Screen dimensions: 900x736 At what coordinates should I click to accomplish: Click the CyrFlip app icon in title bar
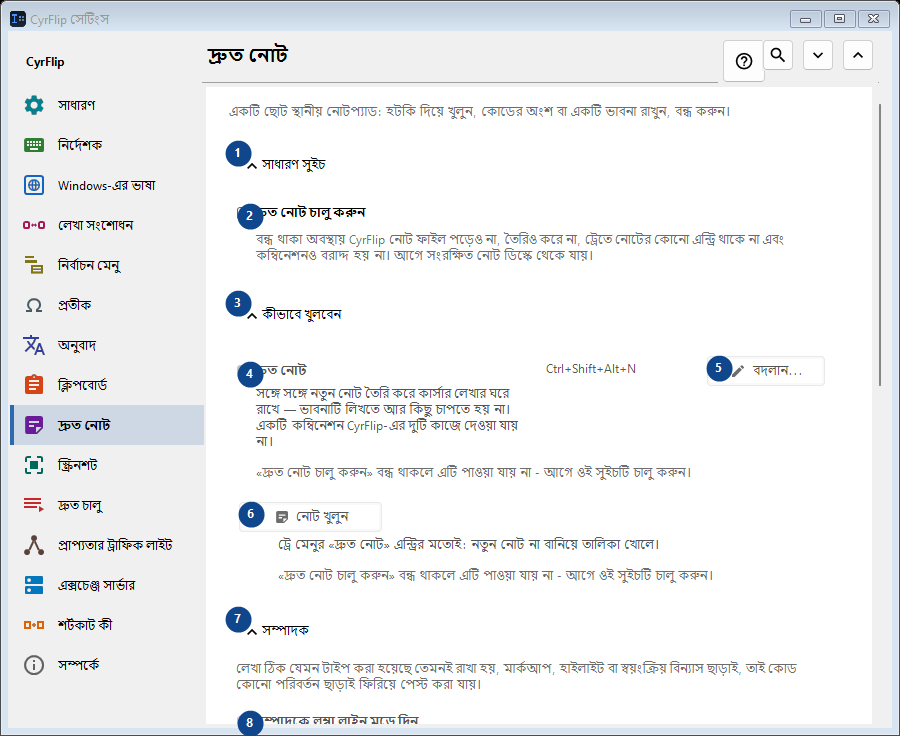tap(18, 19)
